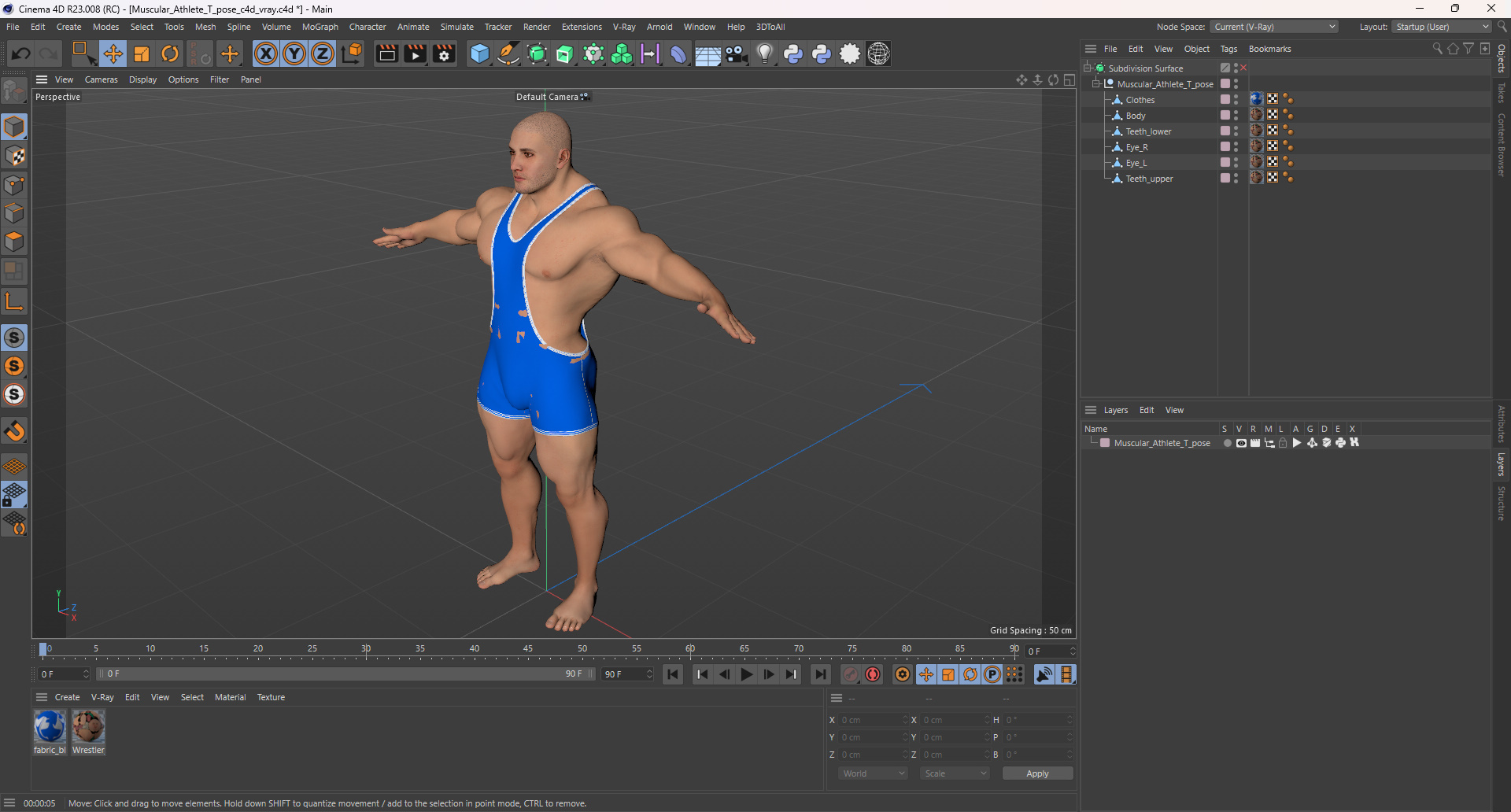Open the Character menu
The height and width of the screenshot is (812, 1511).
[368, 27]
